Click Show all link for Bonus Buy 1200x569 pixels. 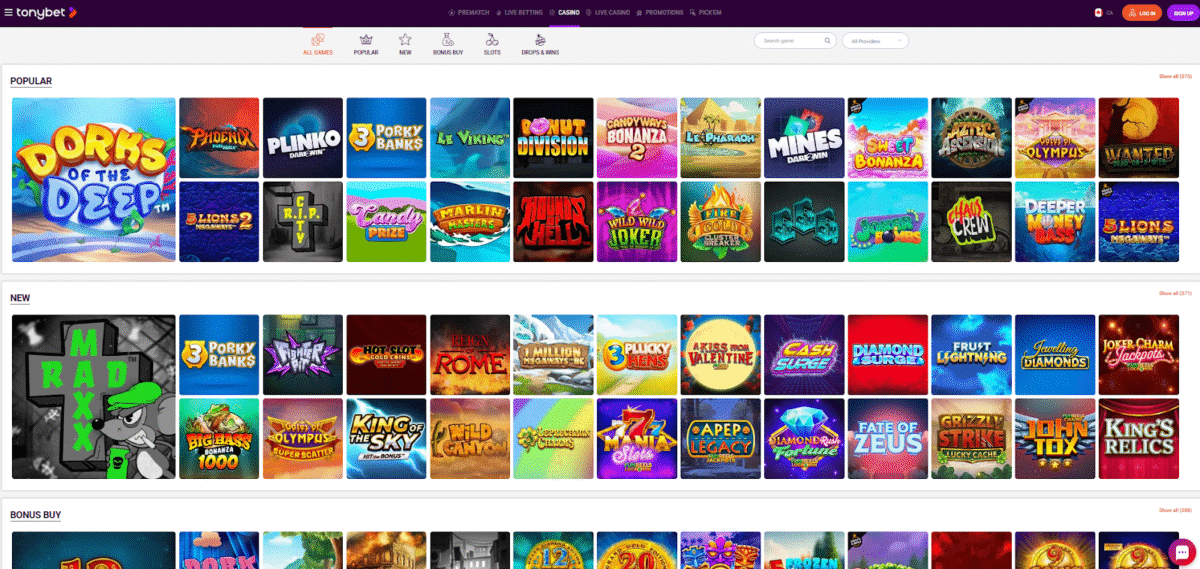[x=1175, y=510]
